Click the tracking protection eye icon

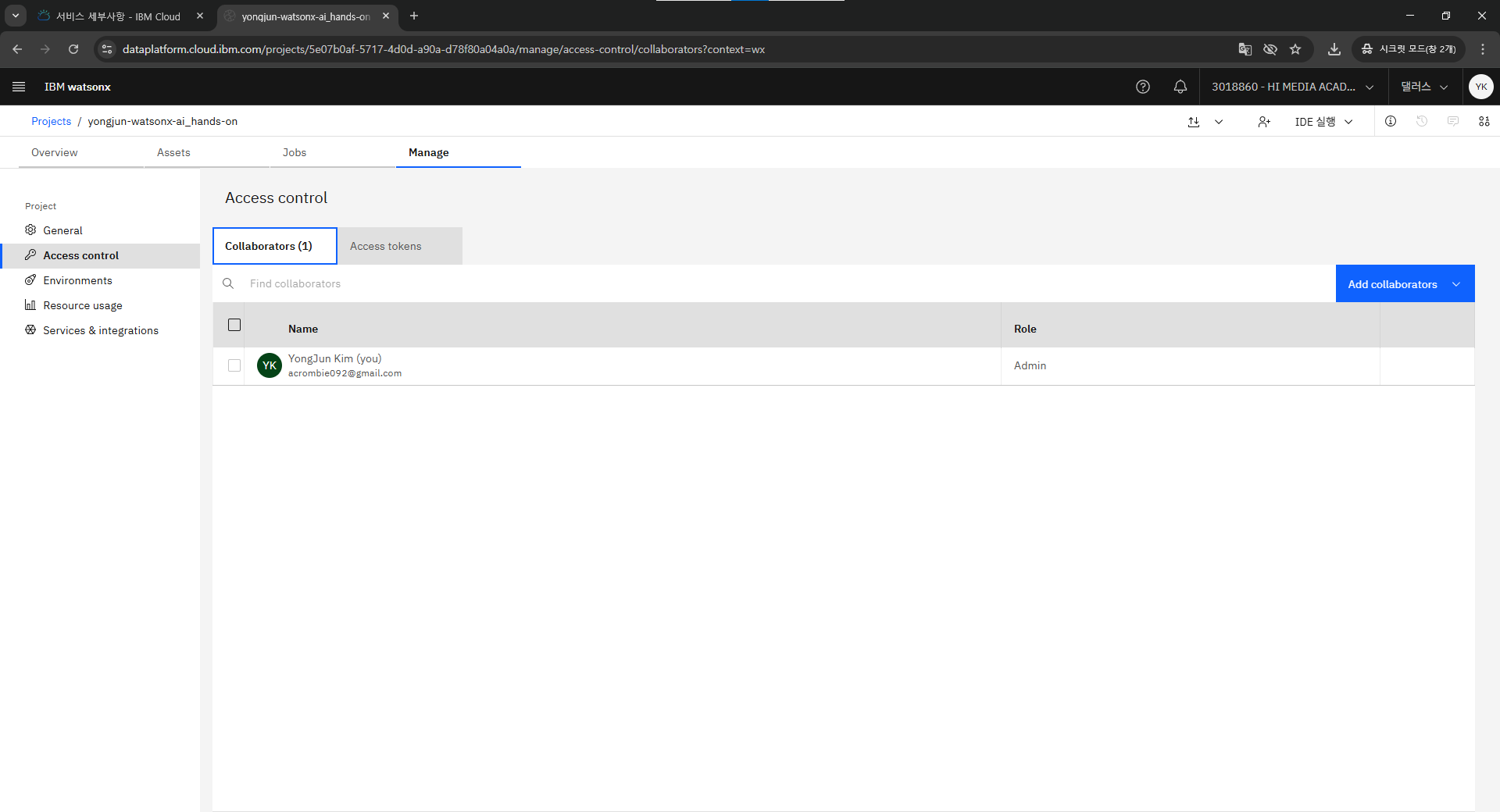pos(1270,49)
